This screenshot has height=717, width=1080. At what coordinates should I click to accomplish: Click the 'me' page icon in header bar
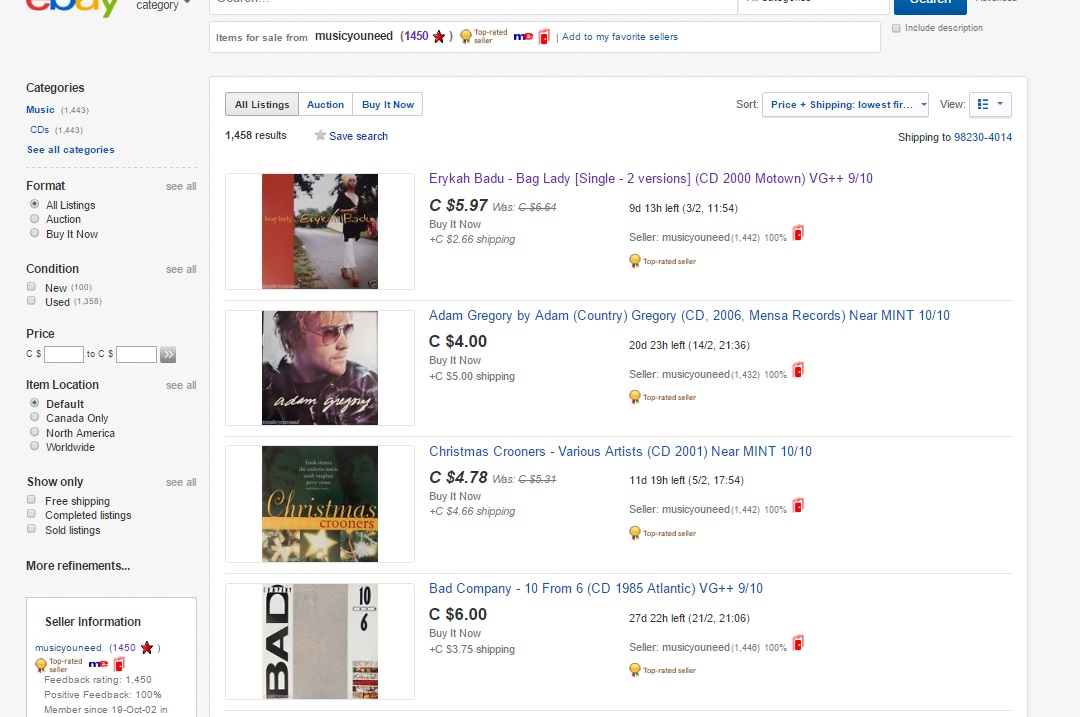tap(523, 37)
